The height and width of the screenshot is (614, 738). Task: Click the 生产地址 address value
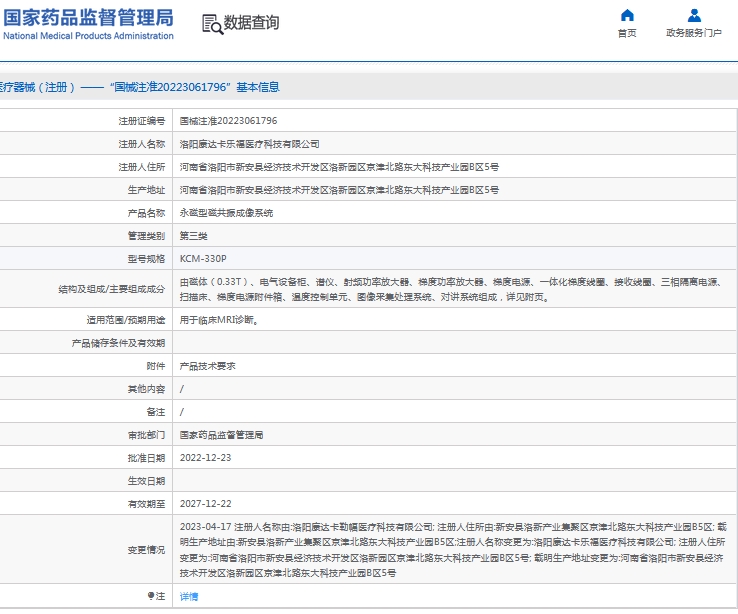point(339,190)
